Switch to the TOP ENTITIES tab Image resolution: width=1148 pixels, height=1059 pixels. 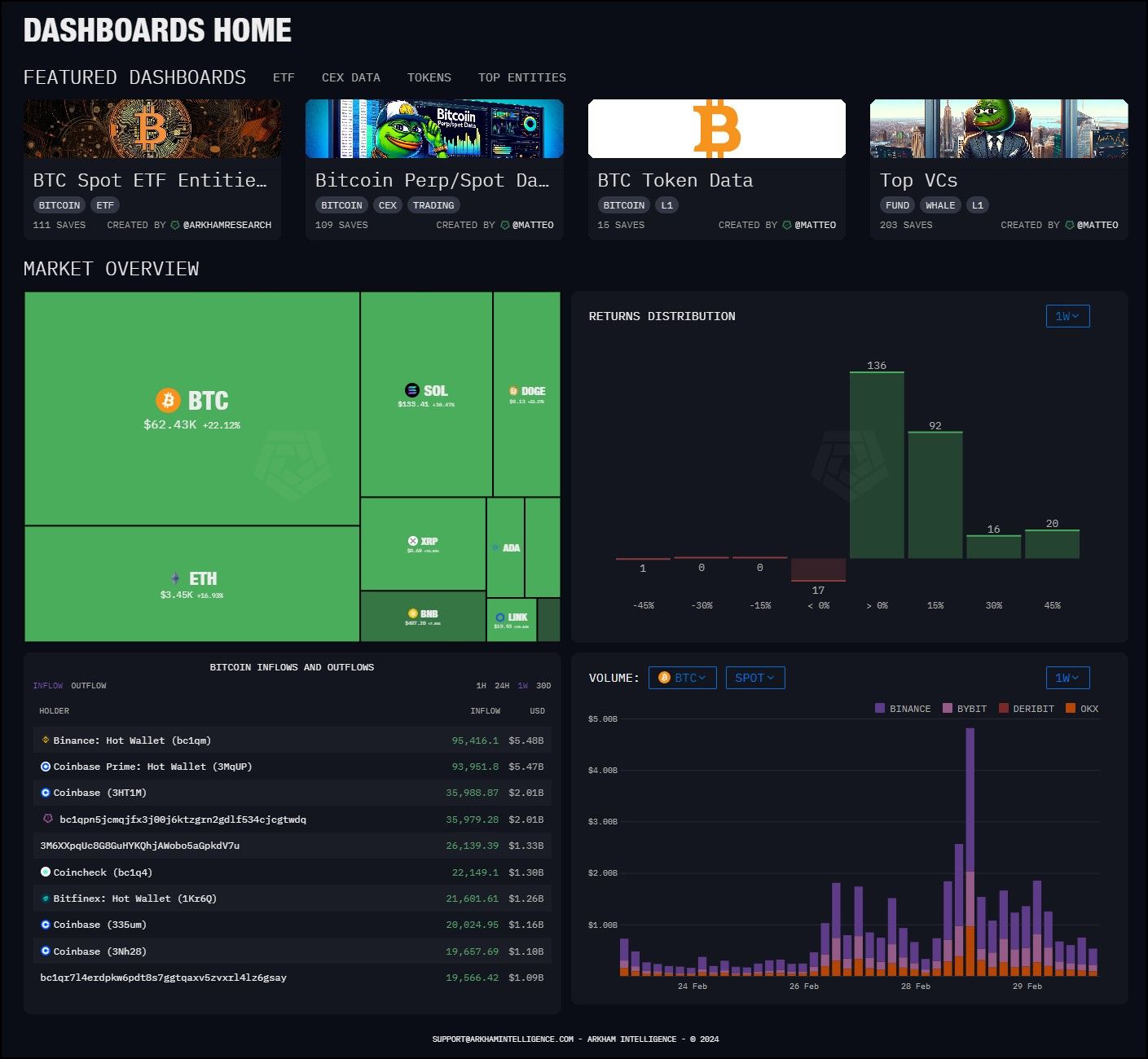click(521, 77)
